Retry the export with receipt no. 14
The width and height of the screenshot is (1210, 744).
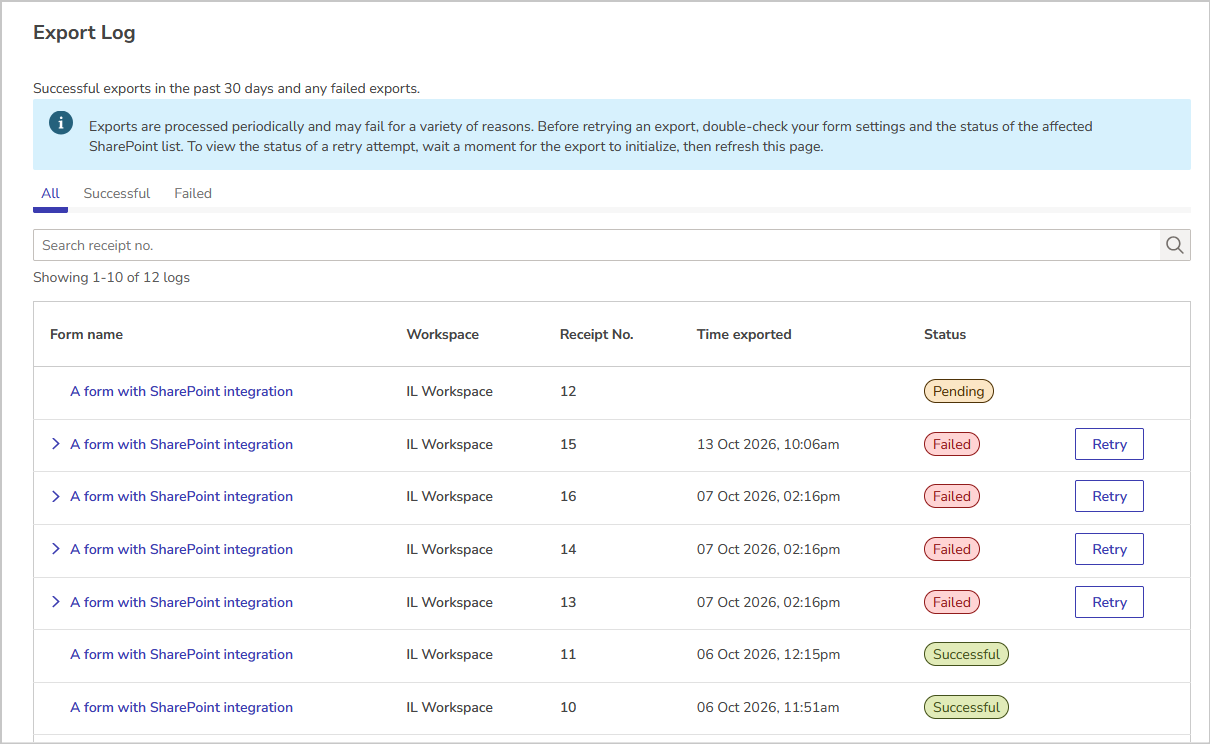[x=1109, y=549]
